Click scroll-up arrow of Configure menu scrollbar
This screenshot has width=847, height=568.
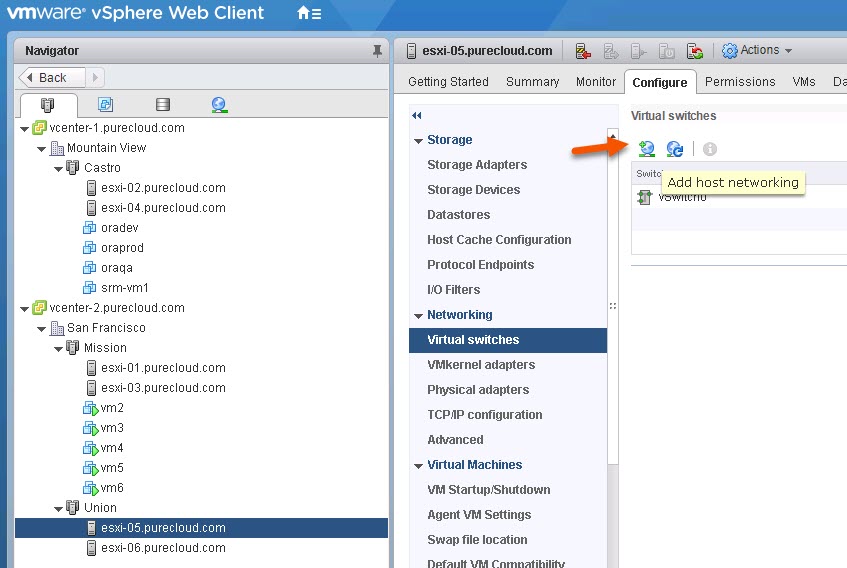613,136
